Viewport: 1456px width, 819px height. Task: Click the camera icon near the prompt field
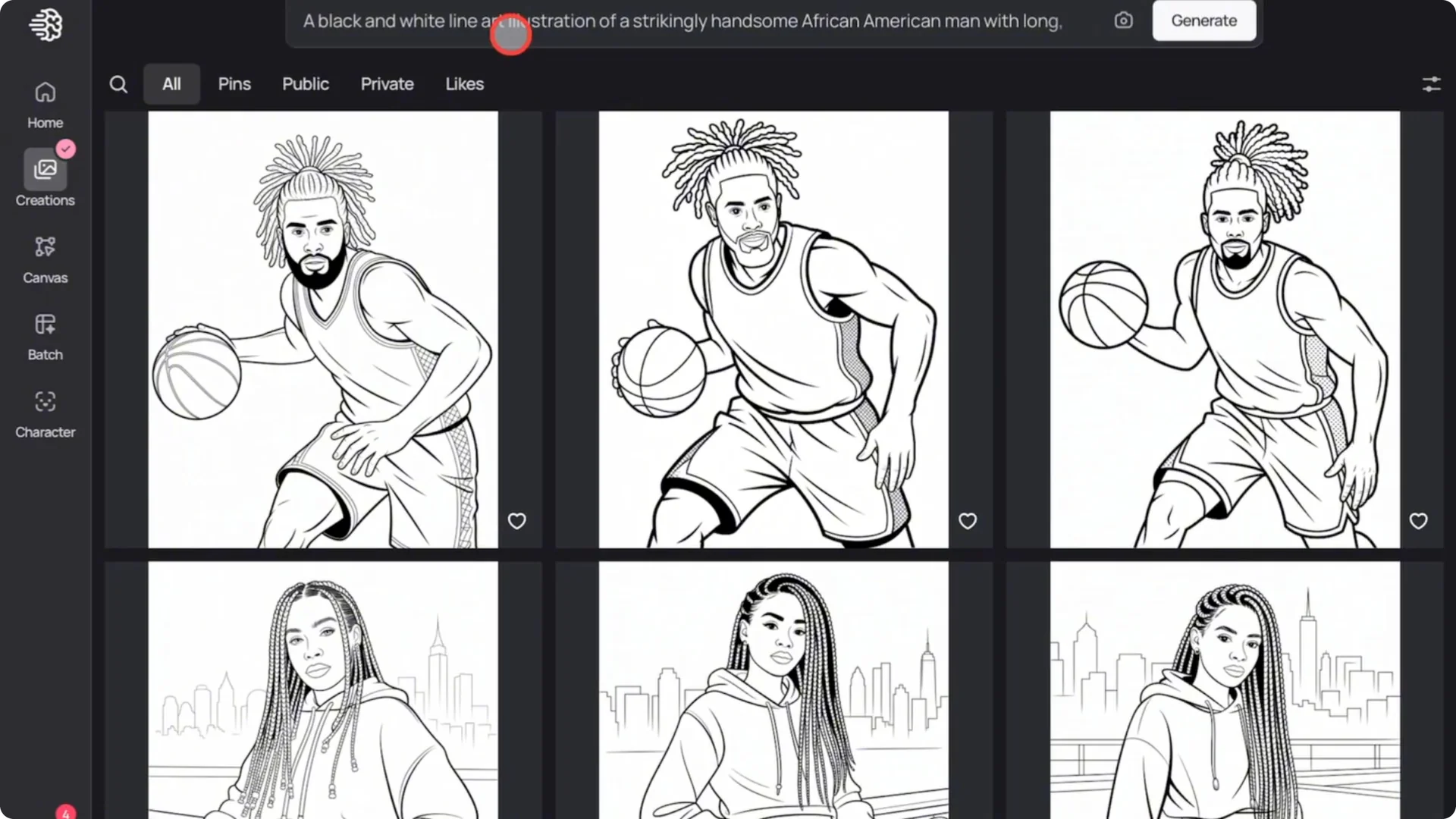(x=1124, y=20)
